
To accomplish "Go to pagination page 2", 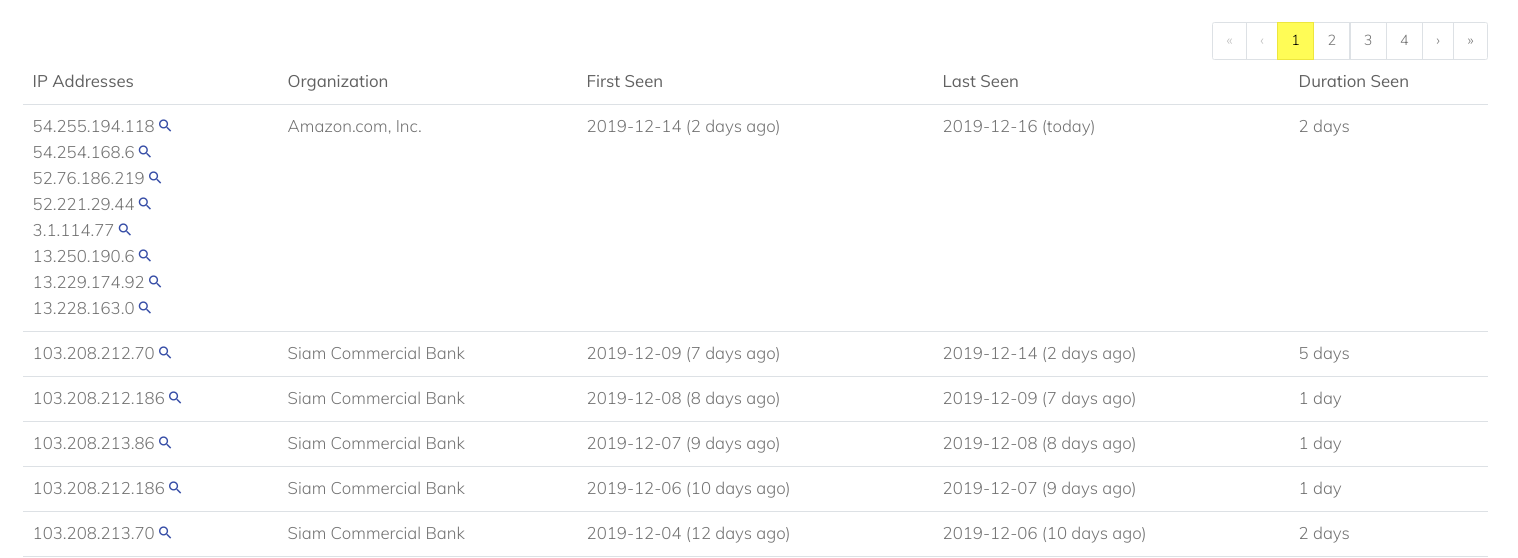I will pos(1332,41).
